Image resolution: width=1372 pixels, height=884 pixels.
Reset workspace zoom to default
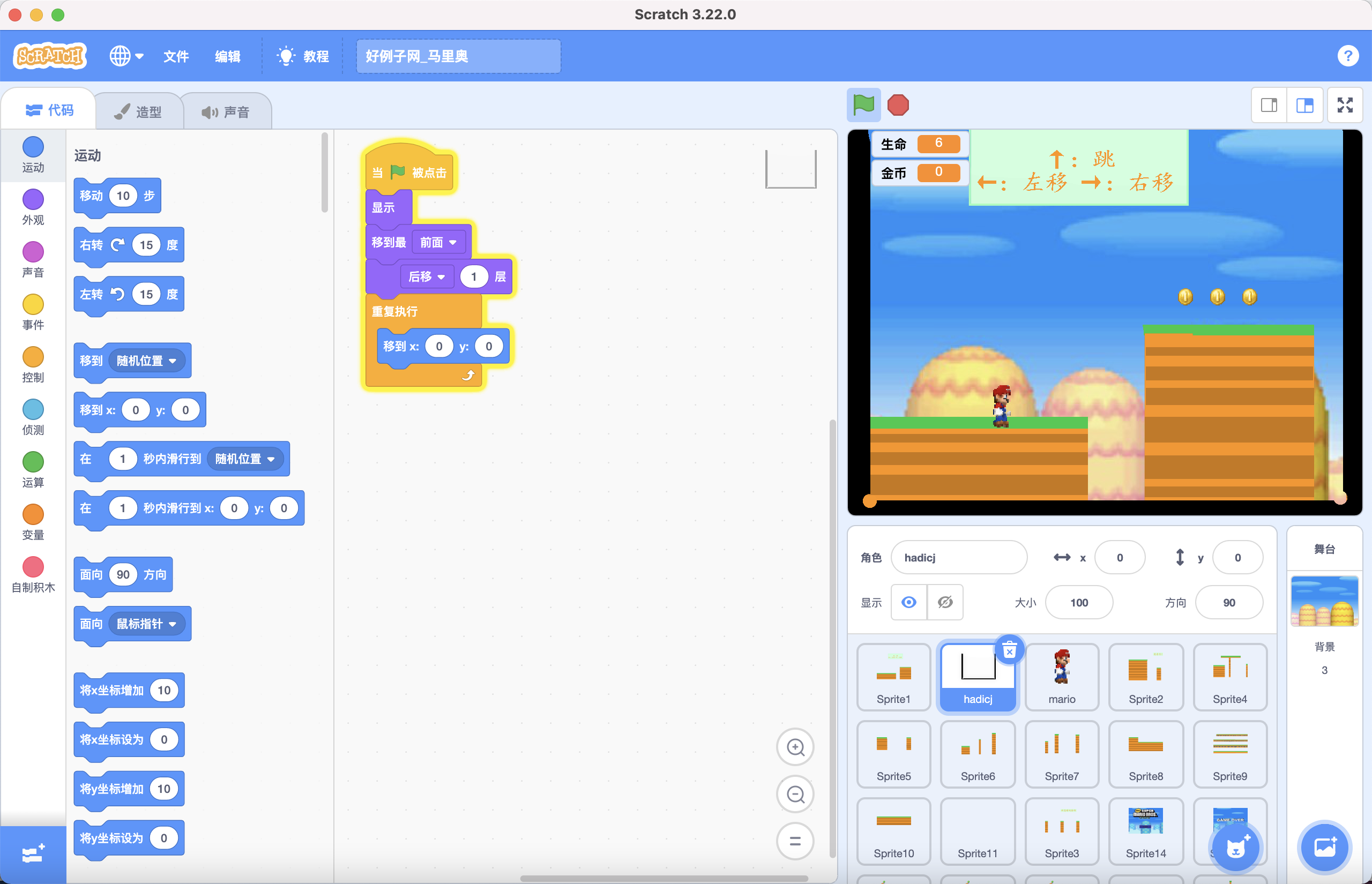coord(795,841)
